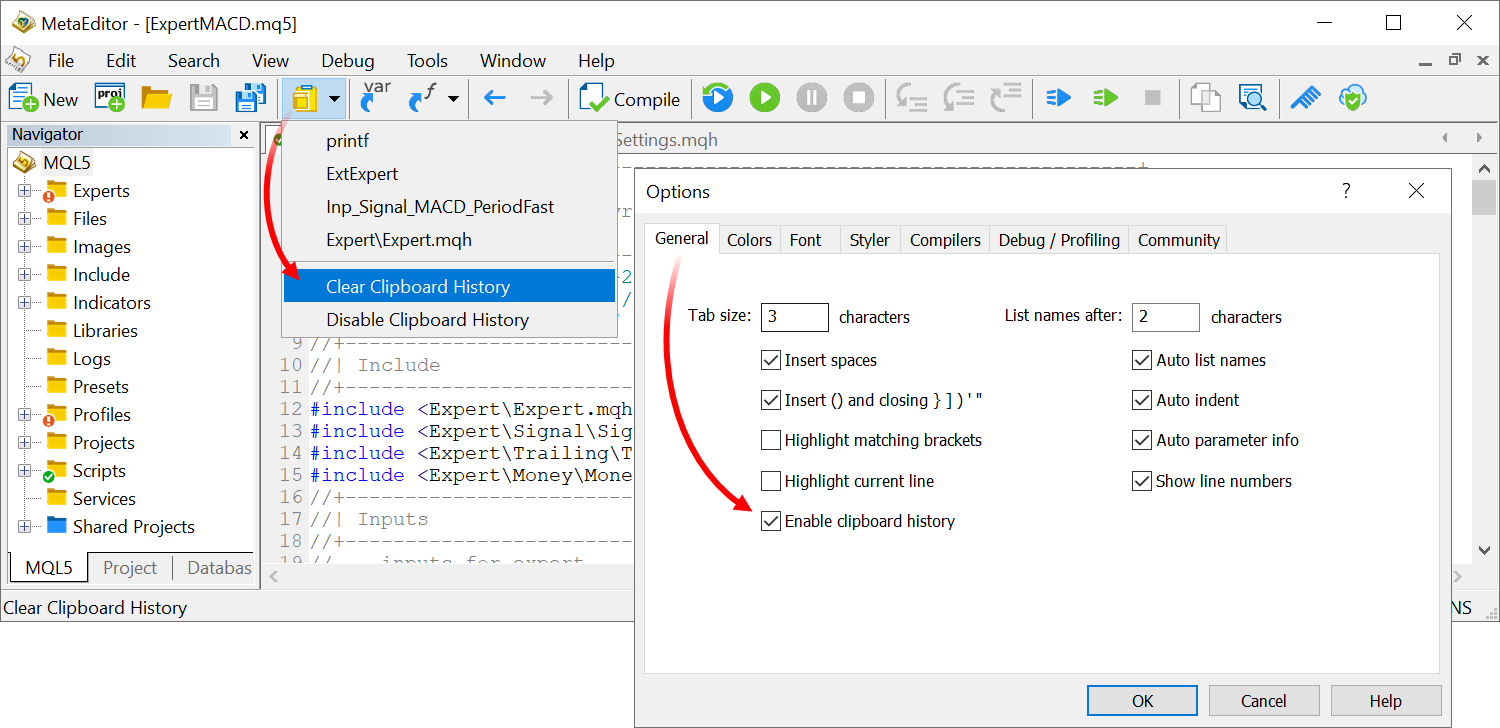Uncheck Show line numbers option
The width and height of the screenshot is (1500, 728).
click(1142, 481)
